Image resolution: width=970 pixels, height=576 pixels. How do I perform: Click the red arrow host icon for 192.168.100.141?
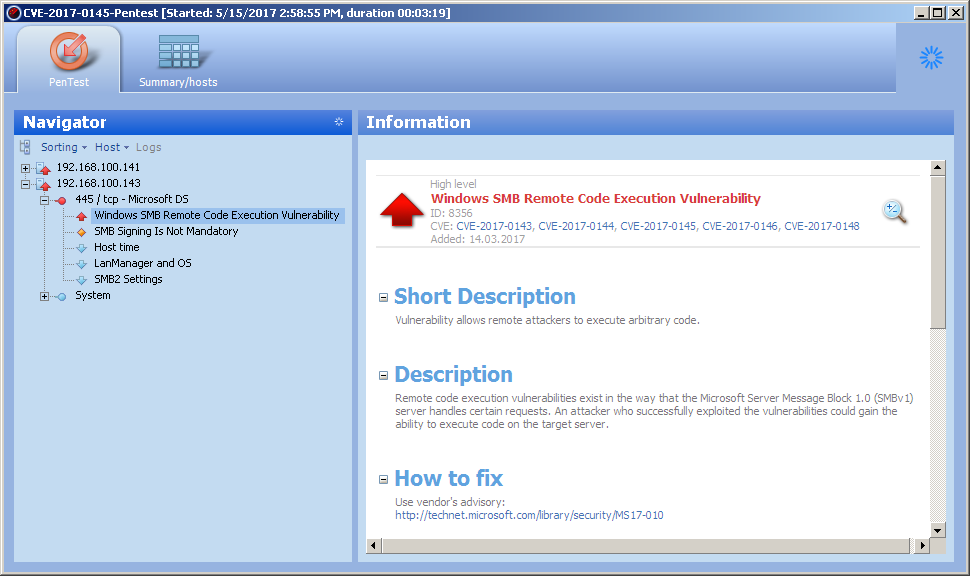click(x=43, y=168)
